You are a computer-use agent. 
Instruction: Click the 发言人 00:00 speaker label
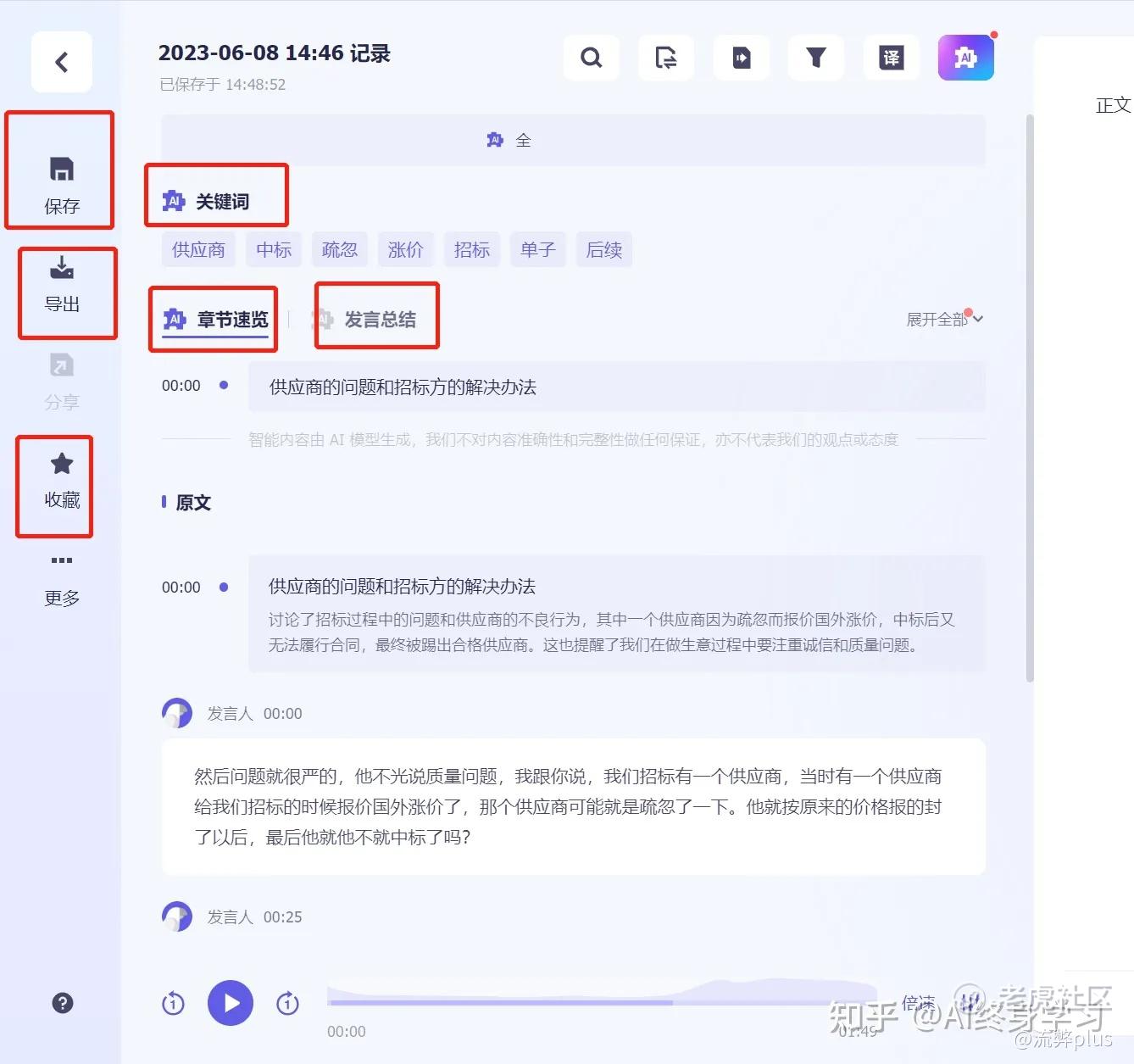coord(255,714)
